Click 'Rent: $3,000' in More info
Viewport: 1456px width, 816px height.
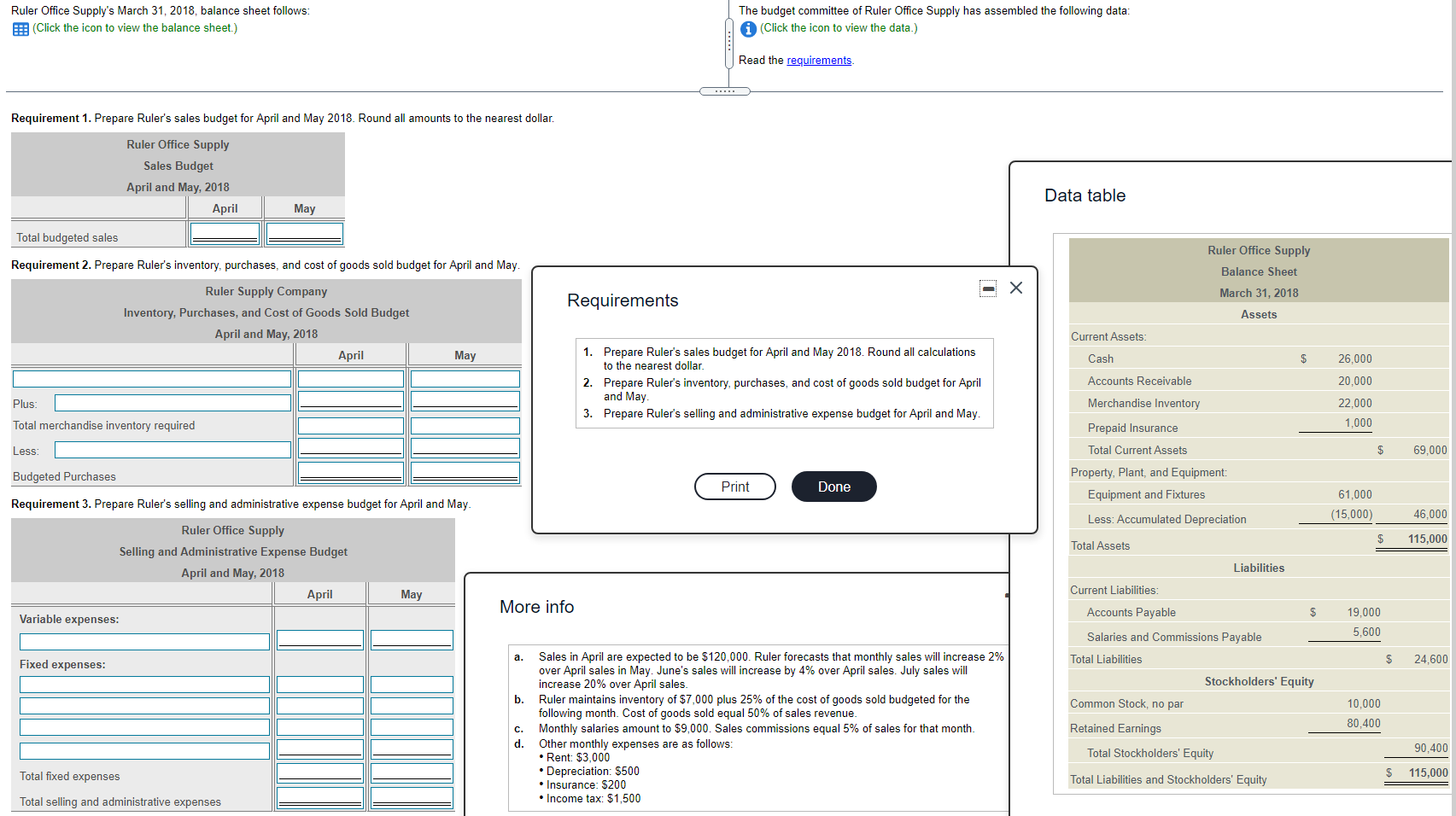tap(578, 758)
